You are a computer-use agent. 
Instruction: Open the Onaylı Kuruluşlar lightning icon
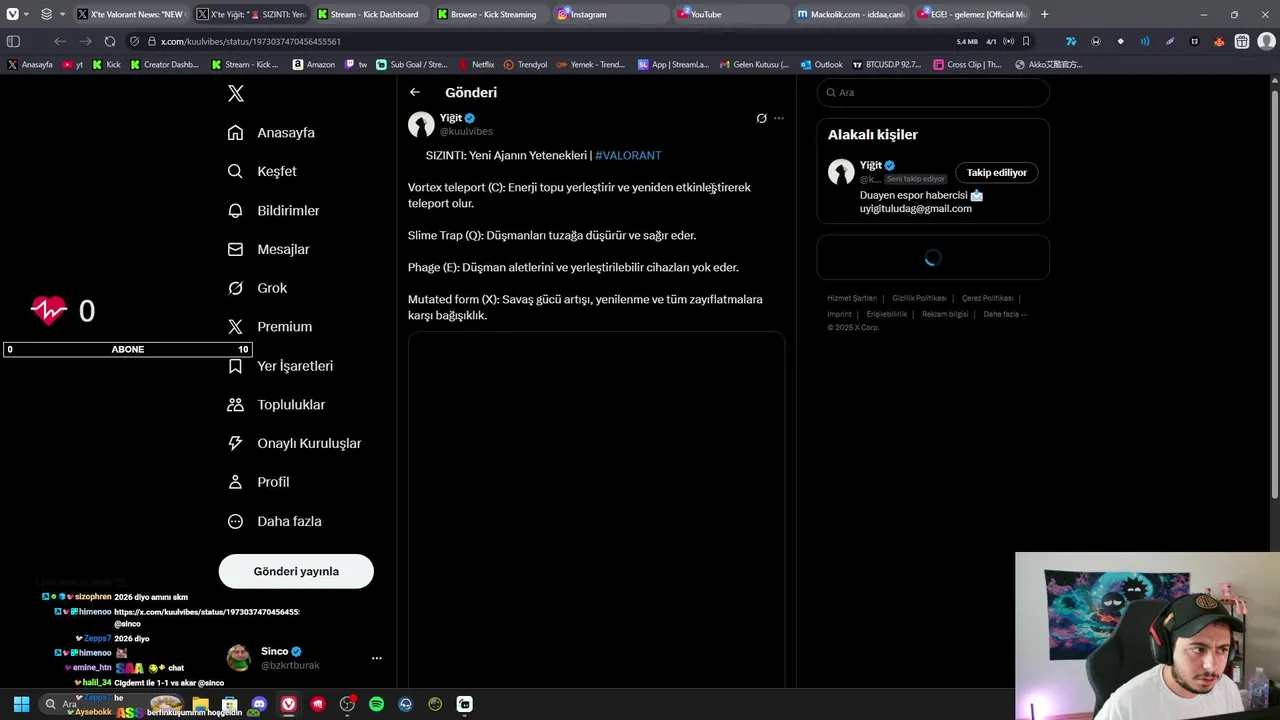pyautogui.click(x=235, y=443)
